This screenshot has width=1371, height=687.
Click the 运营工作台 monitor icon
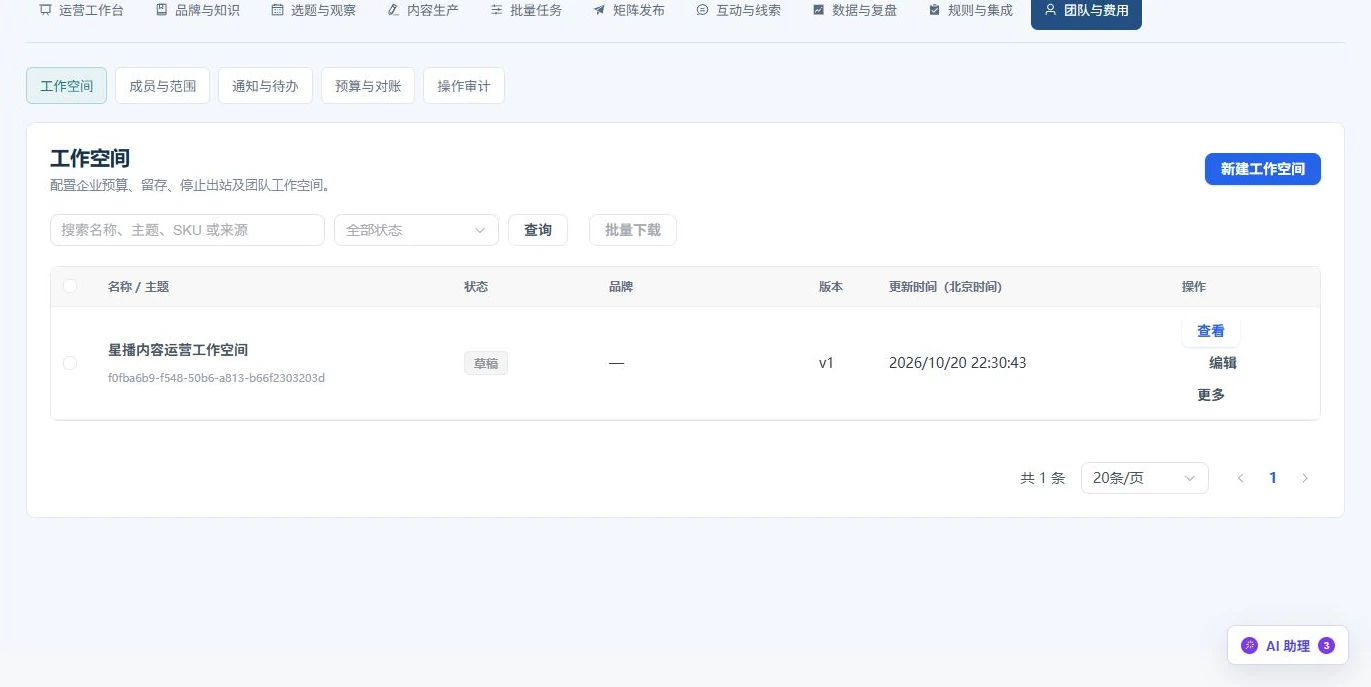click(45, 10)
